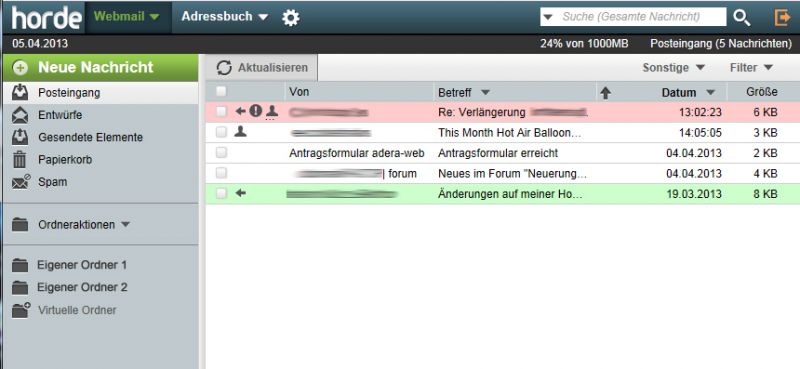Click the Entwürfe drafts envelope icon
Image resolution: width=800 pixels, height=369 pixels.
click(x=20, y=115)
